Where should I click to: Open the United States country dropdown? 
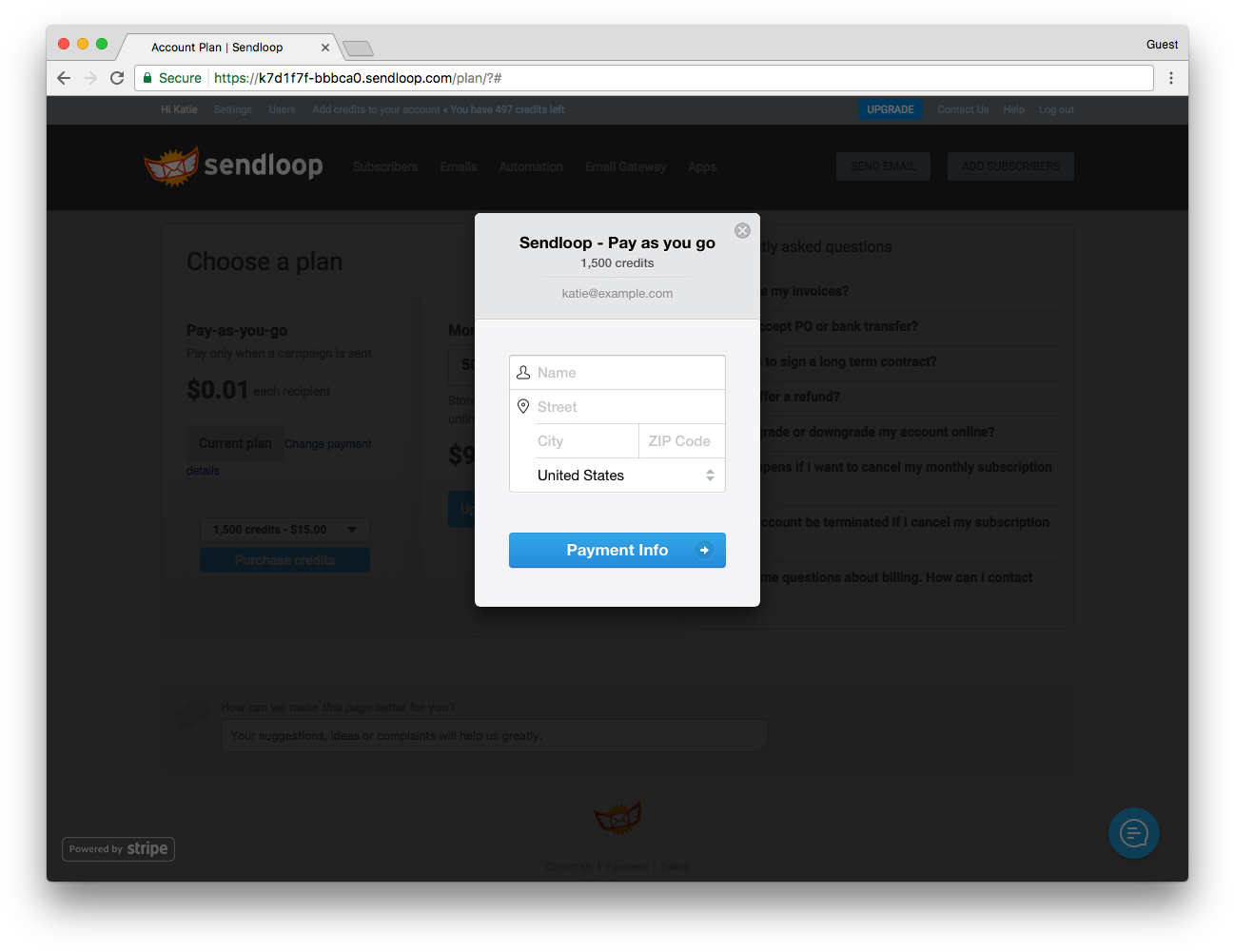coord(617,476)
